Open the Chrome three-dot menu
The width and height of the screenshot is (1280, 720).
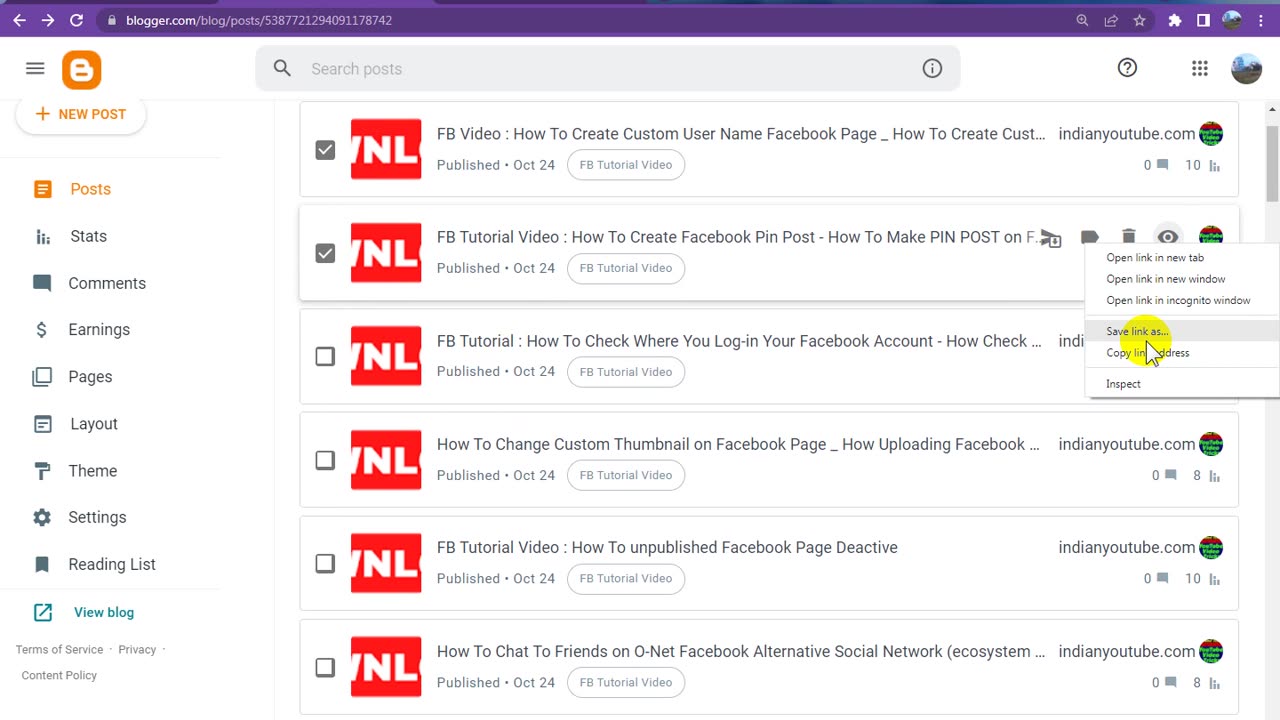[1262, 20]
